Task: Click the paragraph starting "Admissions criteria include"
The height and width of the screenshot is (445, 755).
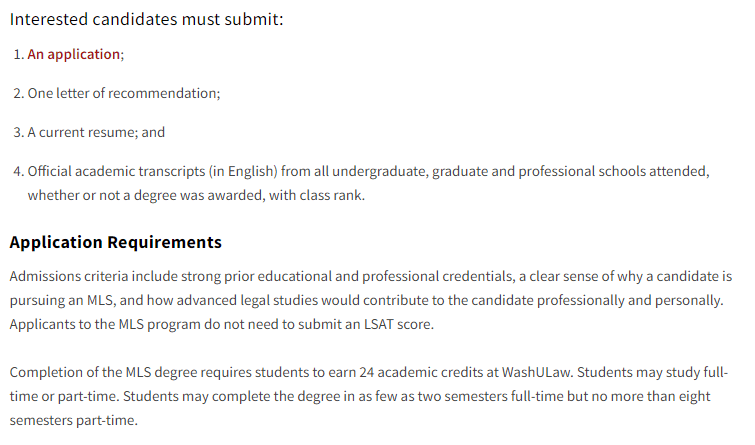Action: (371, 300)
